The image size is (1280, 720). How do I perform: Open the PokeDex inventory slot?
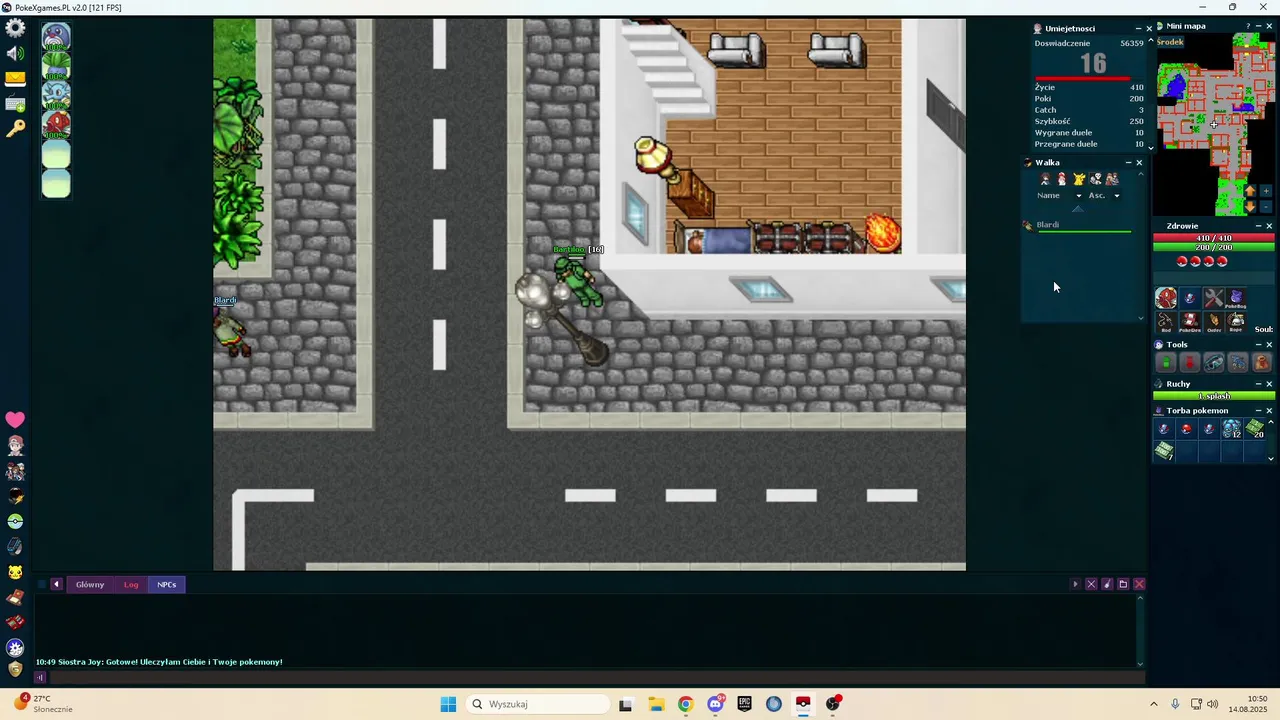[1190, 322]
